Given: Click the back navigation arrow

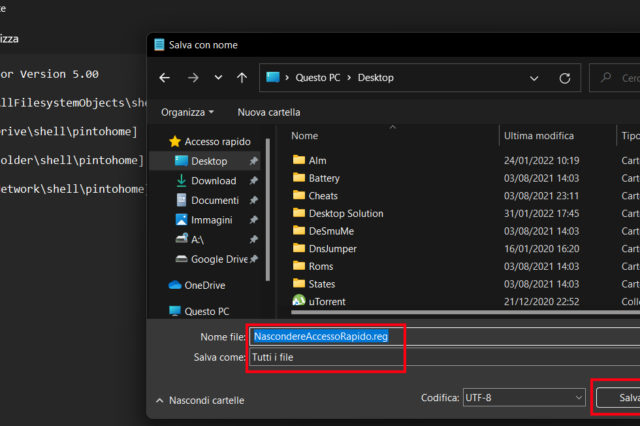Looking at the screenshot, I should click(166, 77).
